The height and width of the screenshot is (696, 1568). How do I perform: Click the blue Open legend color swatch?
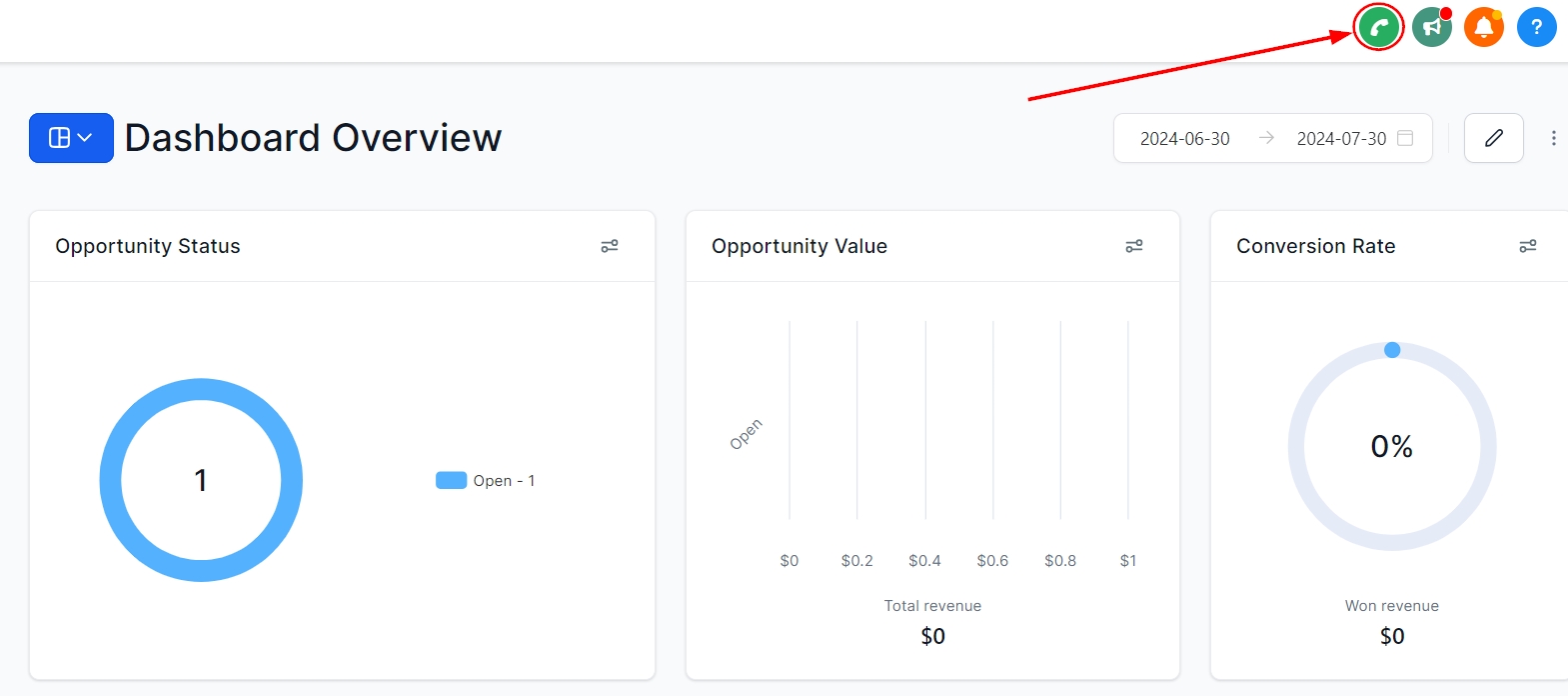coord(451,481)
